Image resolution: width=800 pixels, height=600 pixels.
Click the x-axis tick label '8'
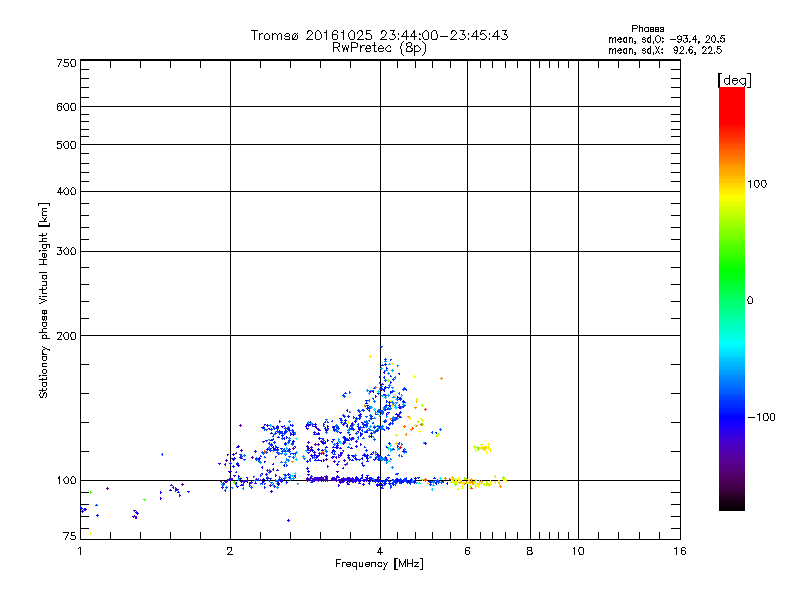click(530, 551)
